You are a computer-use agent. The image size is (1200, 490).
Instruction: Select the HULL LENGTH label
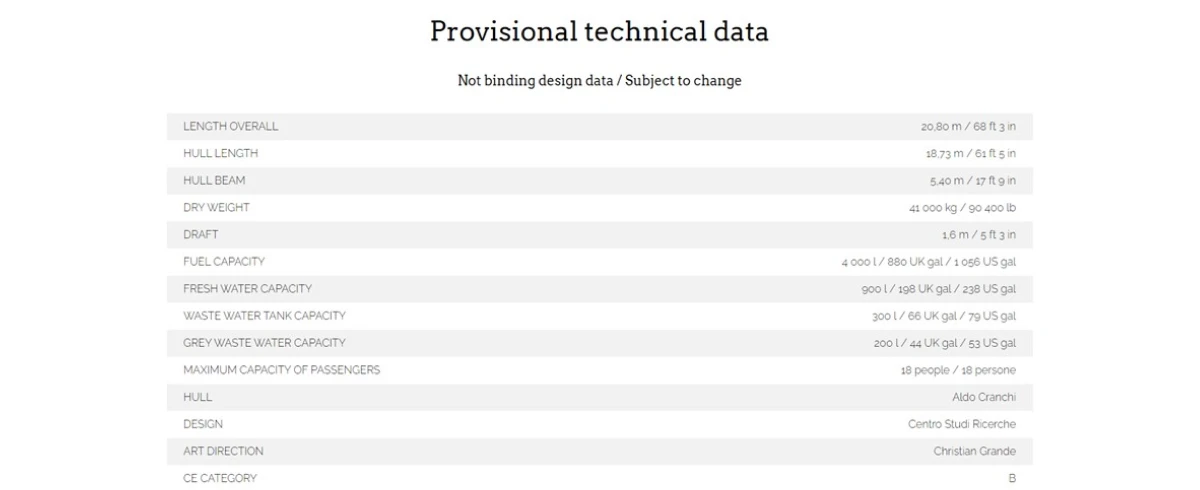221,154
